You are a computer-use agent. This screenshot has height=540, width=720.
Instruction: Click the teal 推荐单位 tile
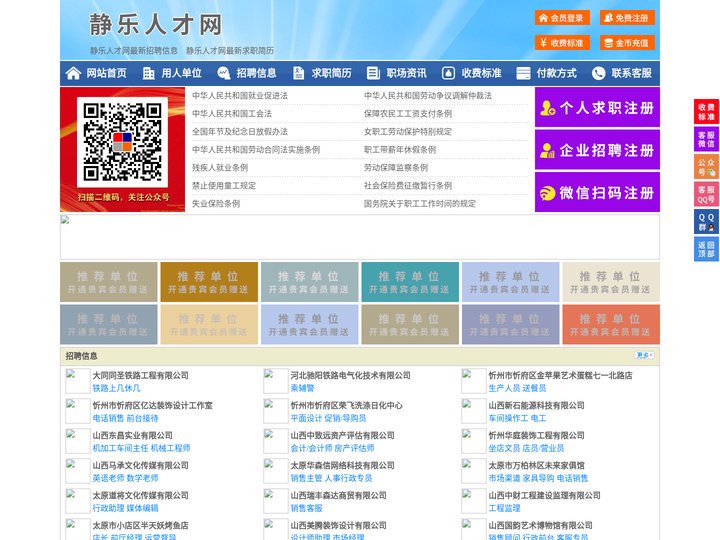(x=410, y=282)
